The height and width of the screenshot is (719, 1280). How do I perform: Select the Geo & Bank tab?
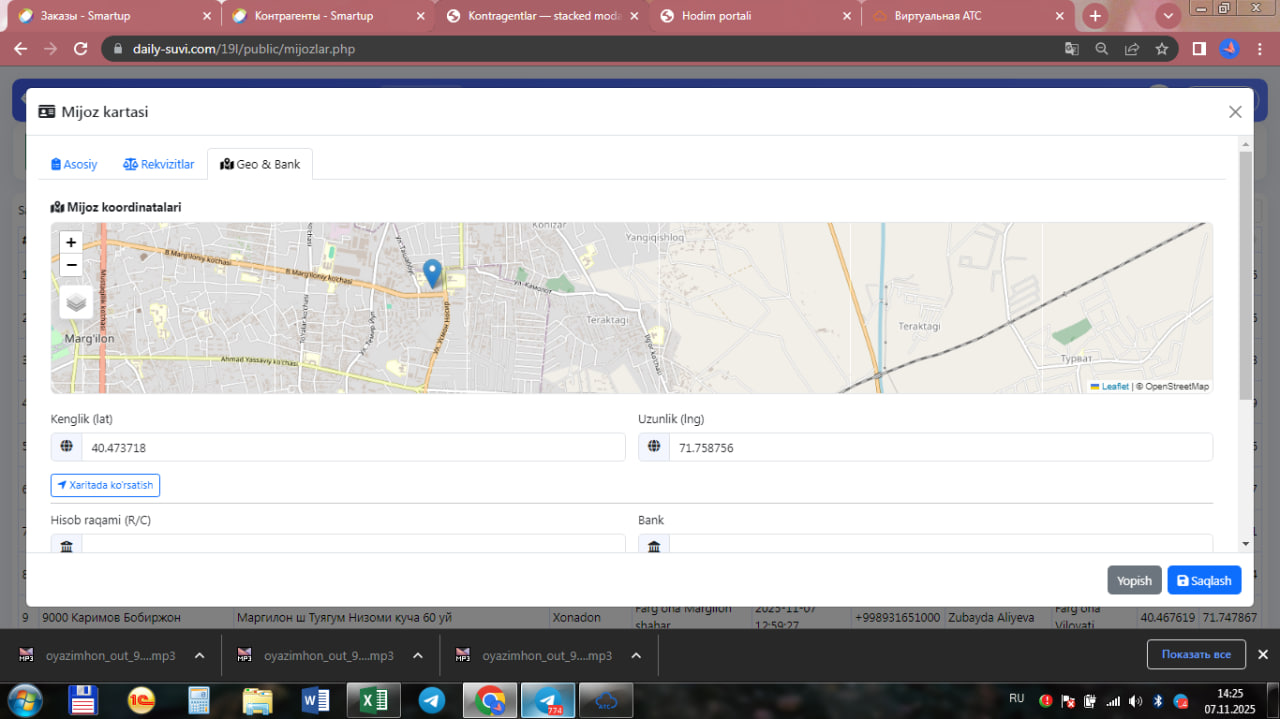coord(260,164)
